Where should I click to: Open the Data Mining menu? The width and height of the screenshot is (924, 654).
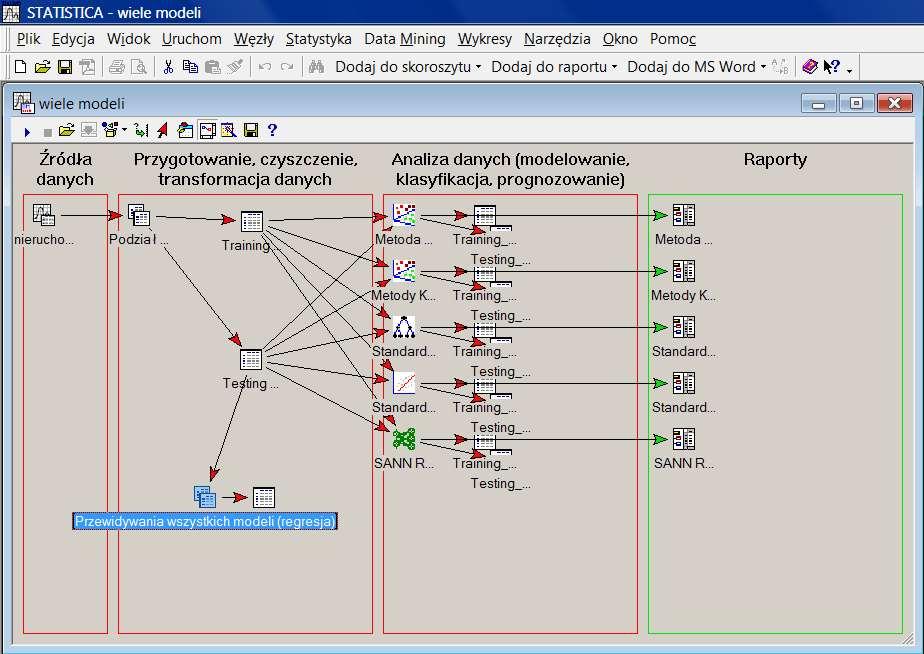(x=405, y=39)
